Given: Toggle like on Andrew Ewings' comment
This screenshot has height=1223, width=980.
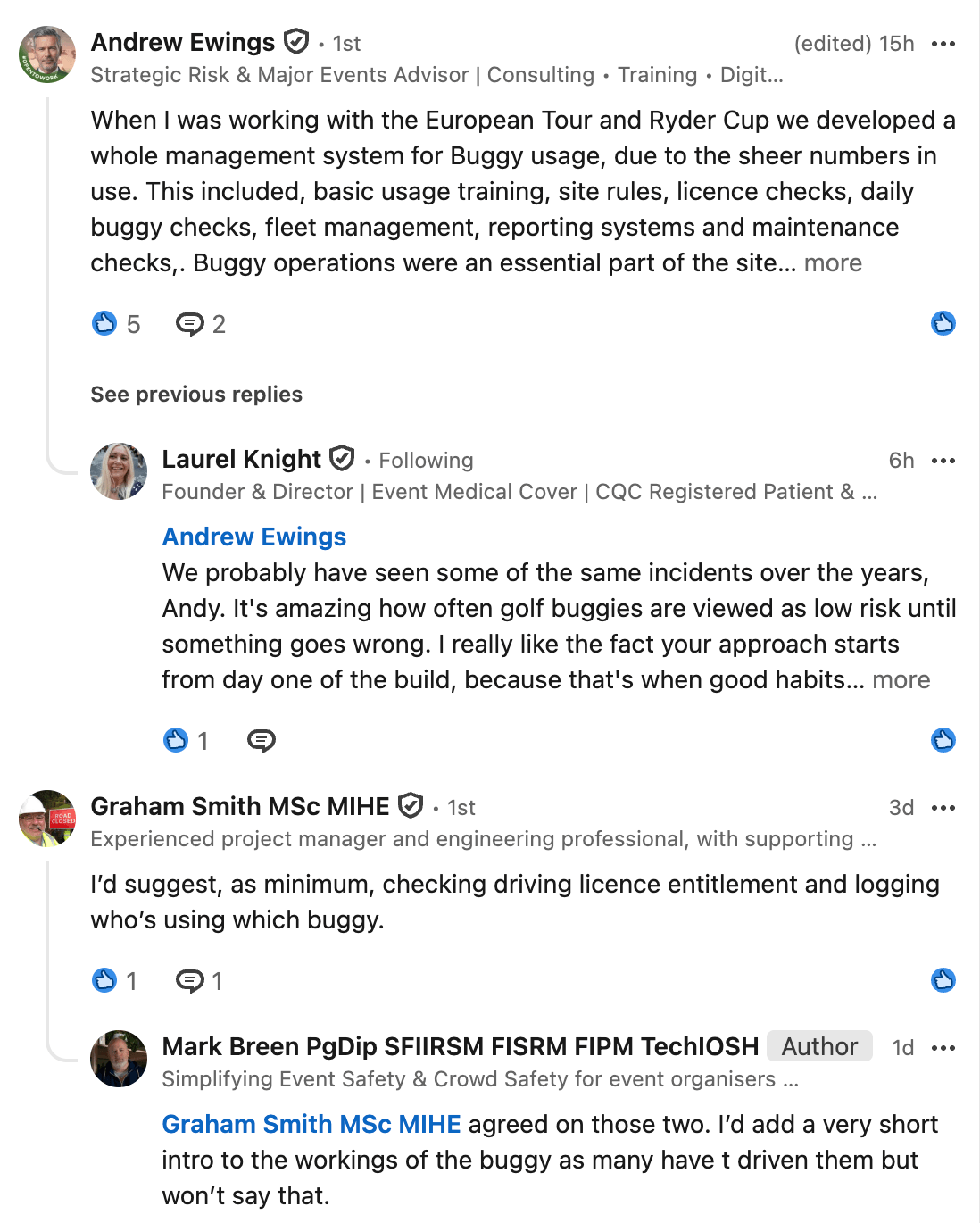Looking at the screenshot, I should point(943,323).
